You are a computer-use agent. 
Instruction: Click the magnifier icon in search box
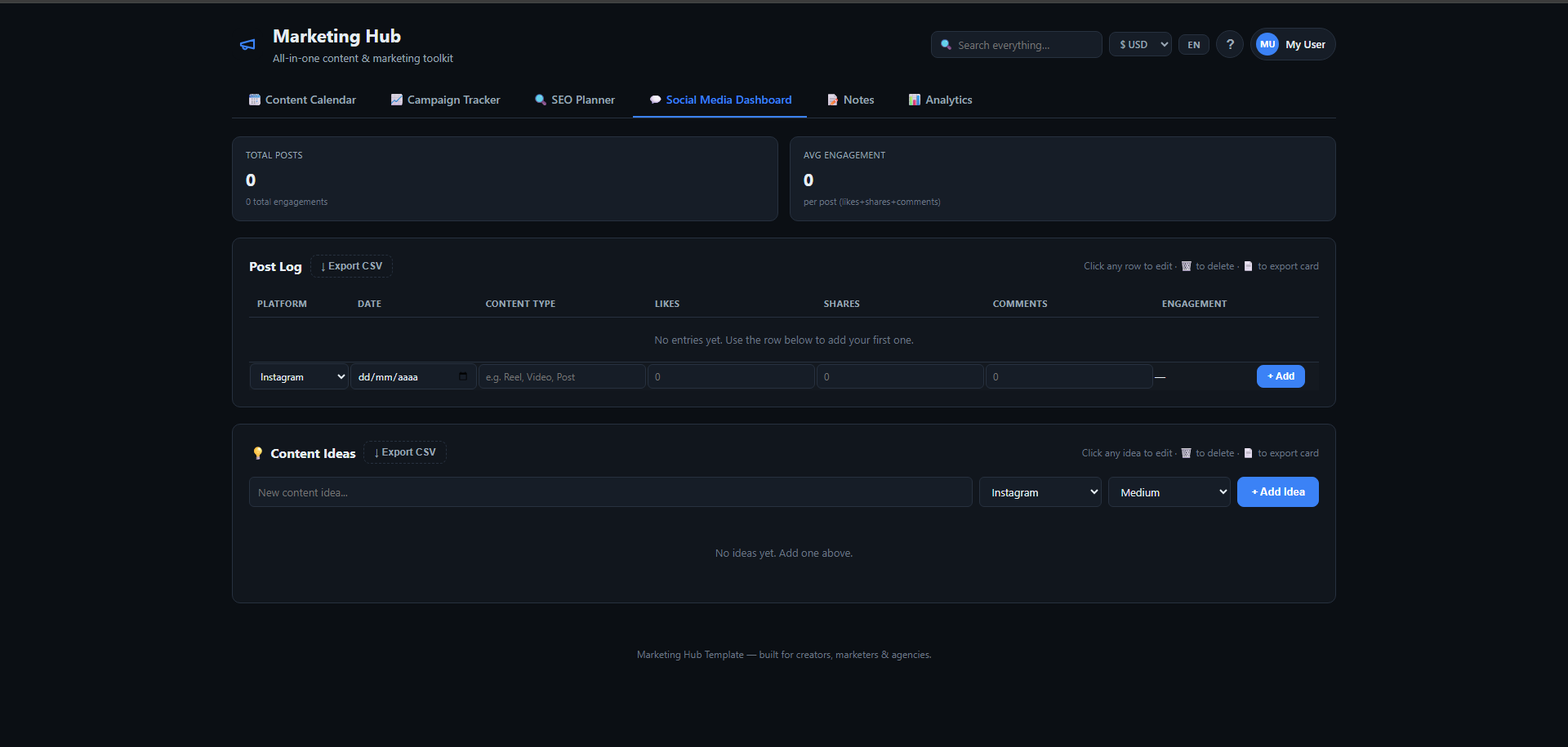(x=946, y=45)
